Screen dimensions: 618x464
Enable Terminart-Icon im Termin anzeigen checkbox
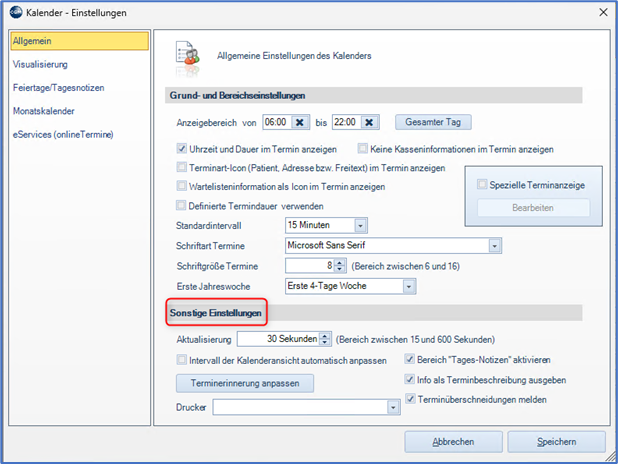click(x=181, y=167)
